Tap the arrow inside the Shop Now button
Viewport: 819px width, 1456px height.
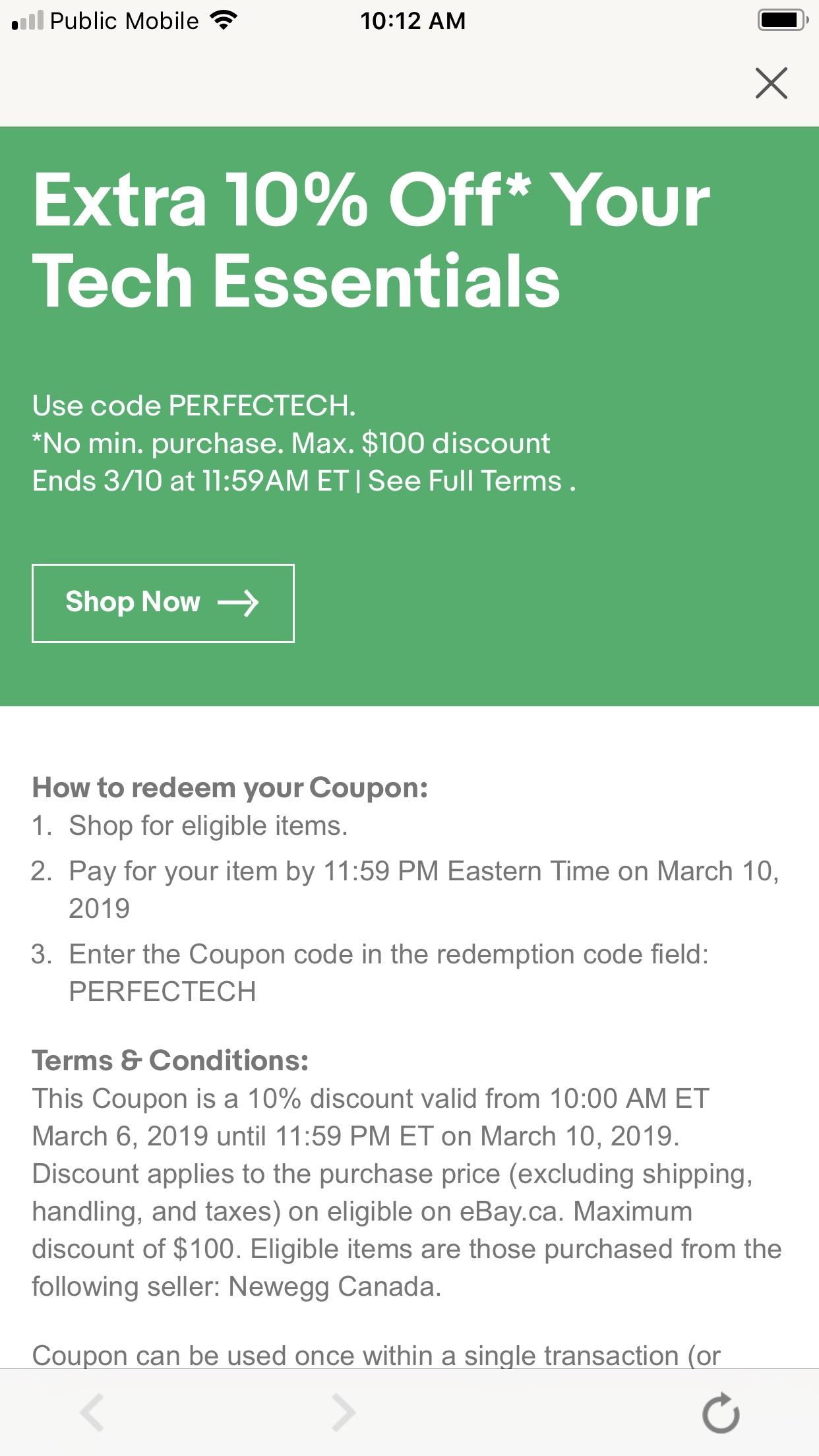pyautogui.click(x=242, y=602)
